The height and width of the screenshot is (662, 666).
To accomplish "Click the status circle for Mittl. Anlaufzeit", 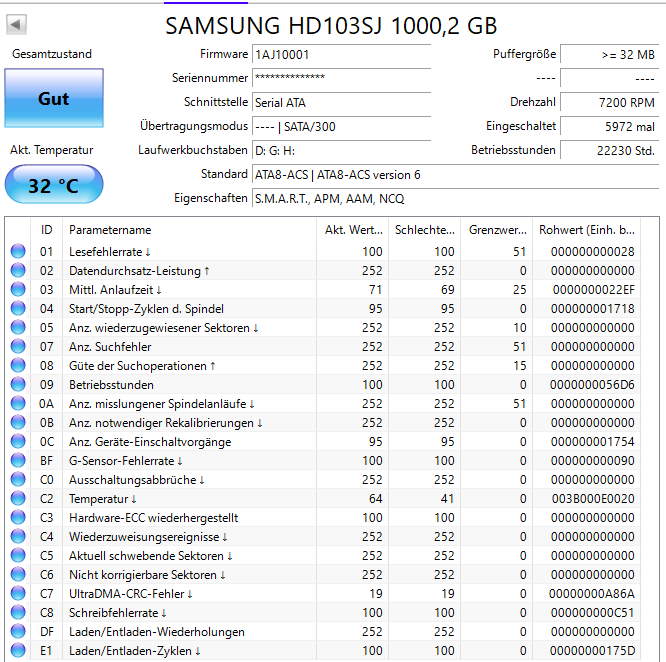I will coord(18,290).
